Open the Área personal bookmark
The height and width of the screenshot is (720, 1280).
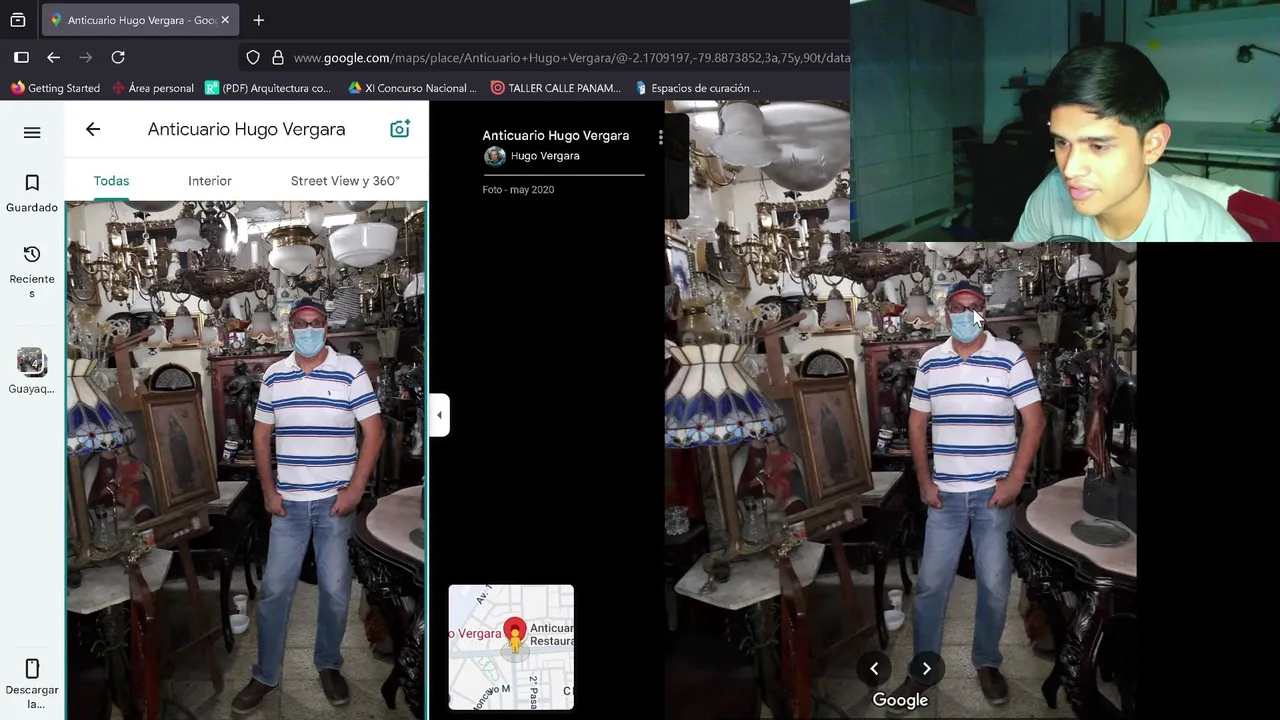pyautogui.click(x=153, y=88)
